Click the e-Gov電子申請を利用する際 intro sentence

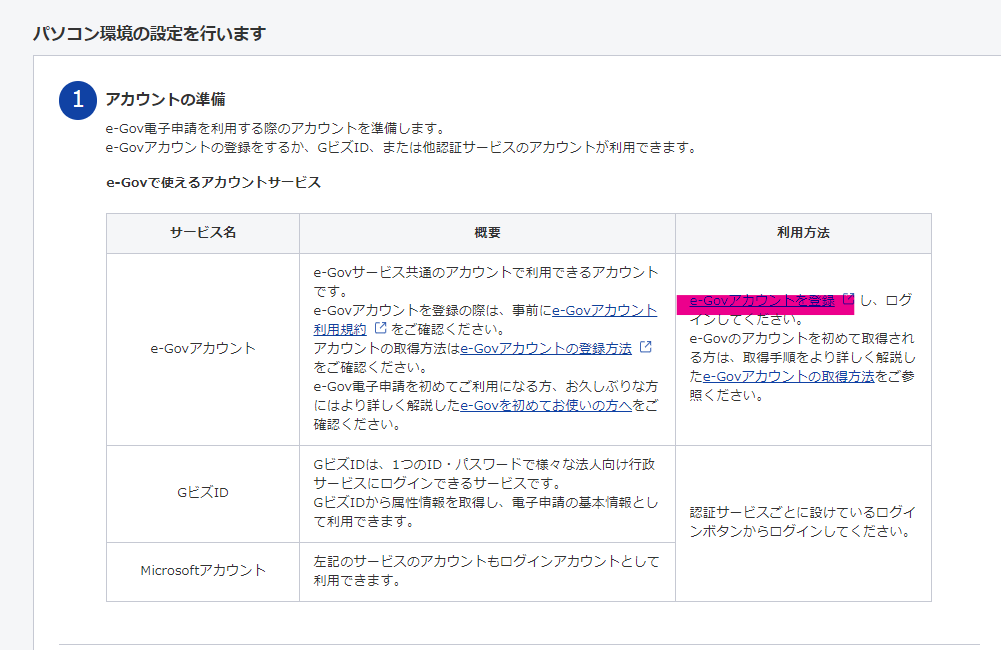(x=275, y=128)
